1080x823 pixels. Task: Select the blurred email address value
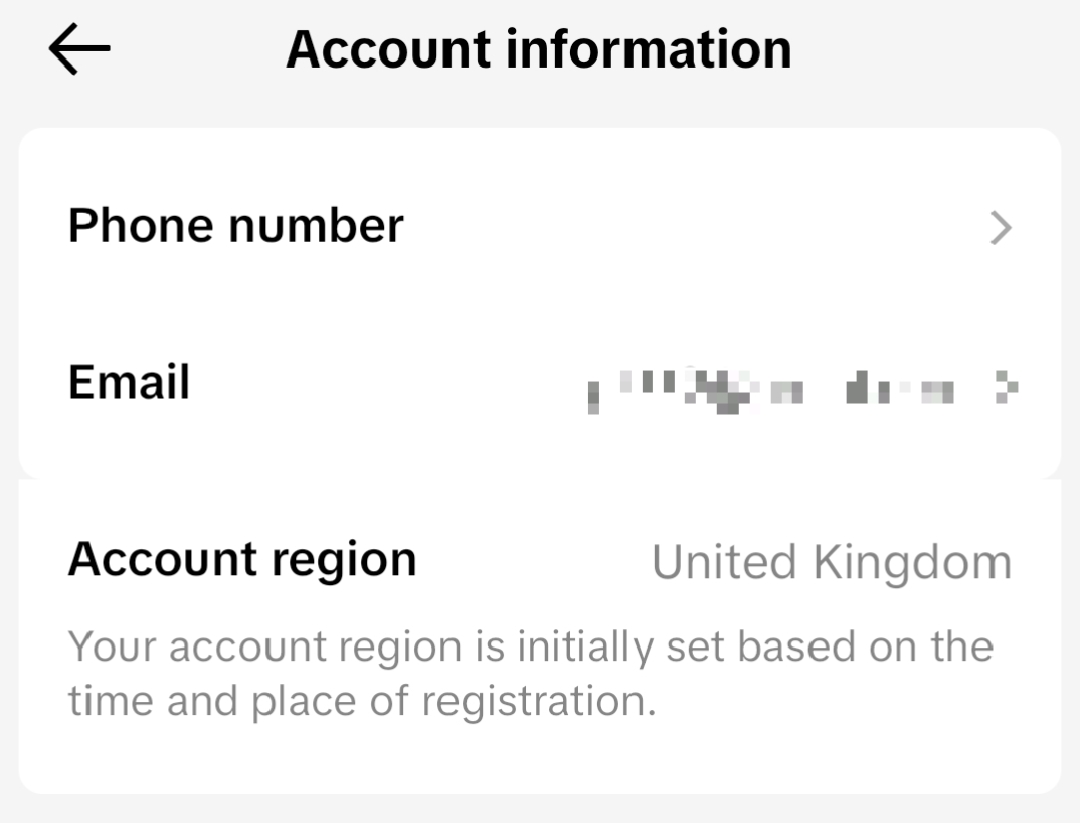point(771,391)
